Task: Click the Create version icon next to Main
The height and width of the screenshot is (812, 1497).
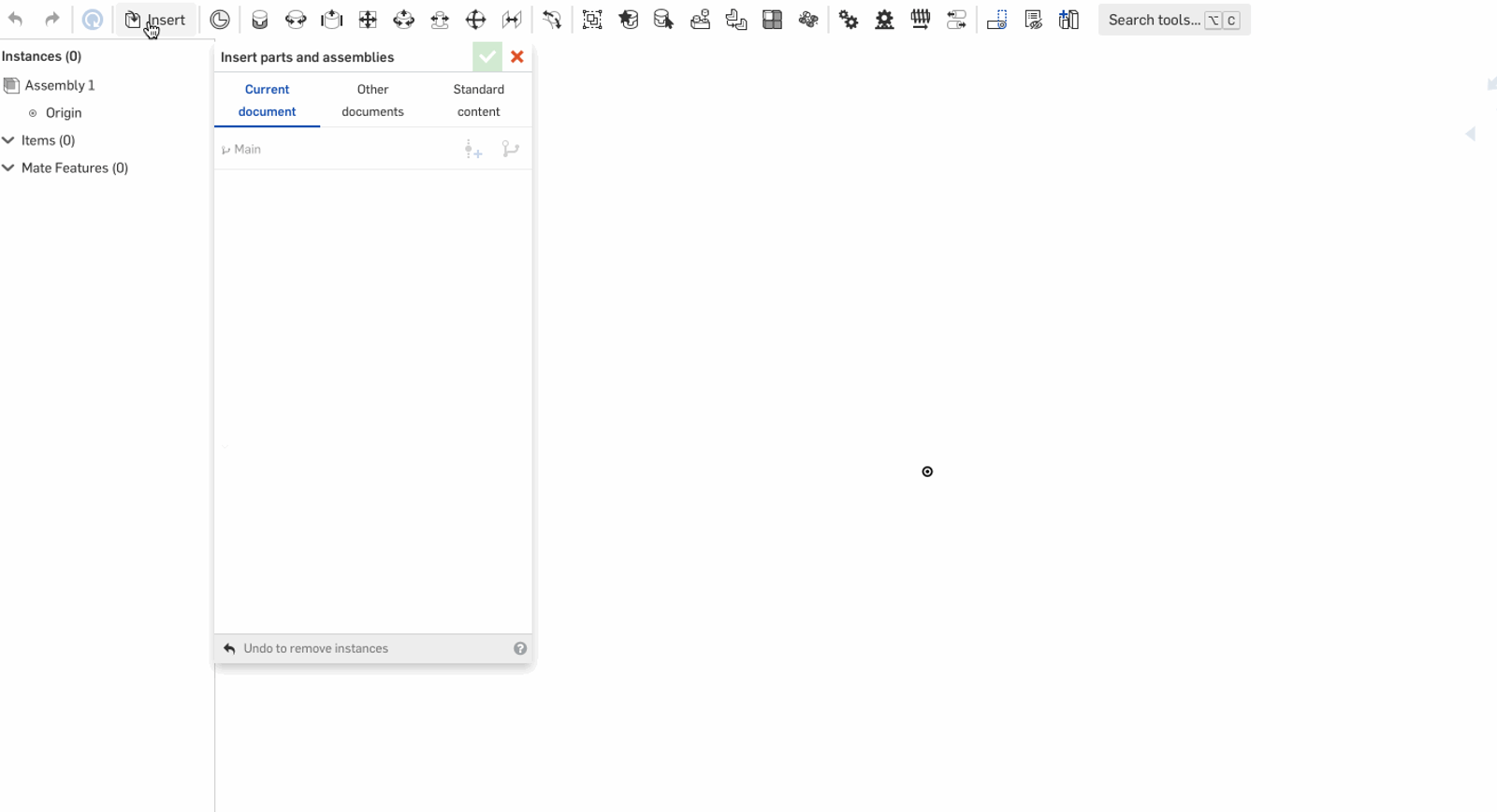Action: 473,150
